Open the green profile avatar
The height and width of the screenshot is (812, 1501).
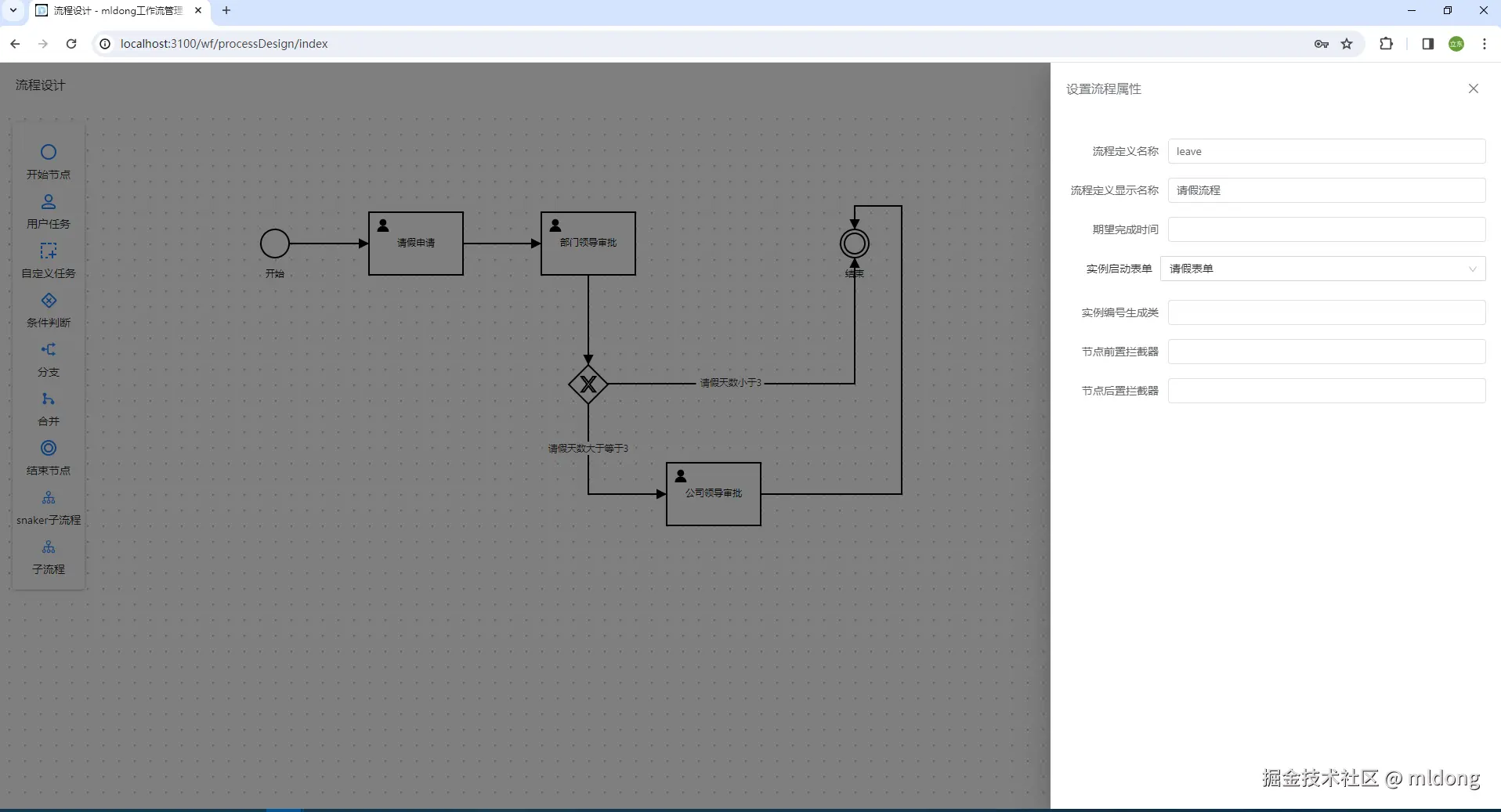tap(1456, 44)
